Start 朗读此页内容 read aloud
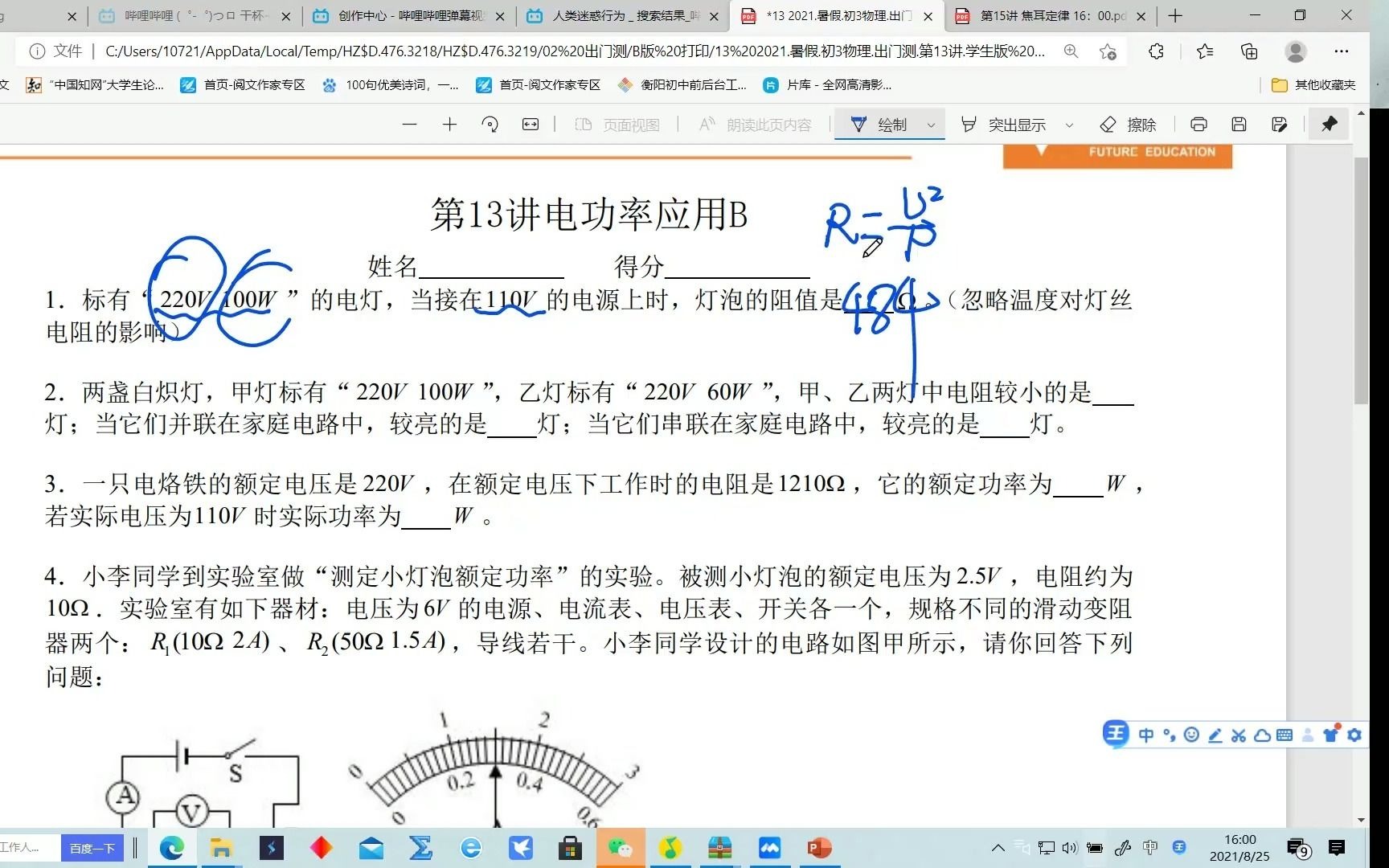Screen dimensions: 1389x868 pyautogui.click(x=756, y=125)
